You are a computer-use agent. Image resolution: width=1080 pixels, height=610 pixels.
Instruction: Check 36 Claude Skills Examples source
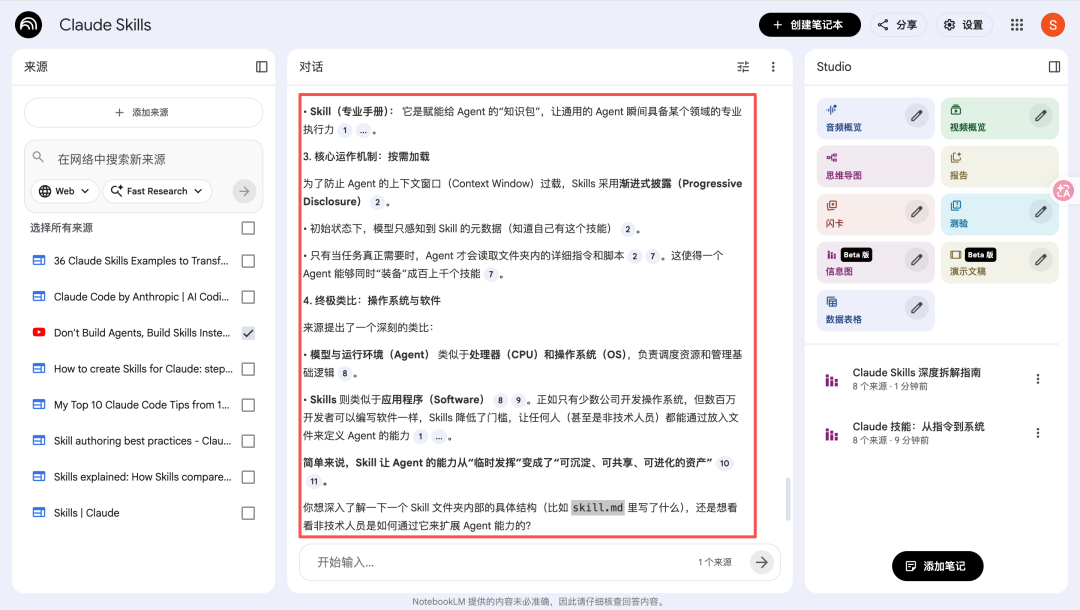pos(248,261)
